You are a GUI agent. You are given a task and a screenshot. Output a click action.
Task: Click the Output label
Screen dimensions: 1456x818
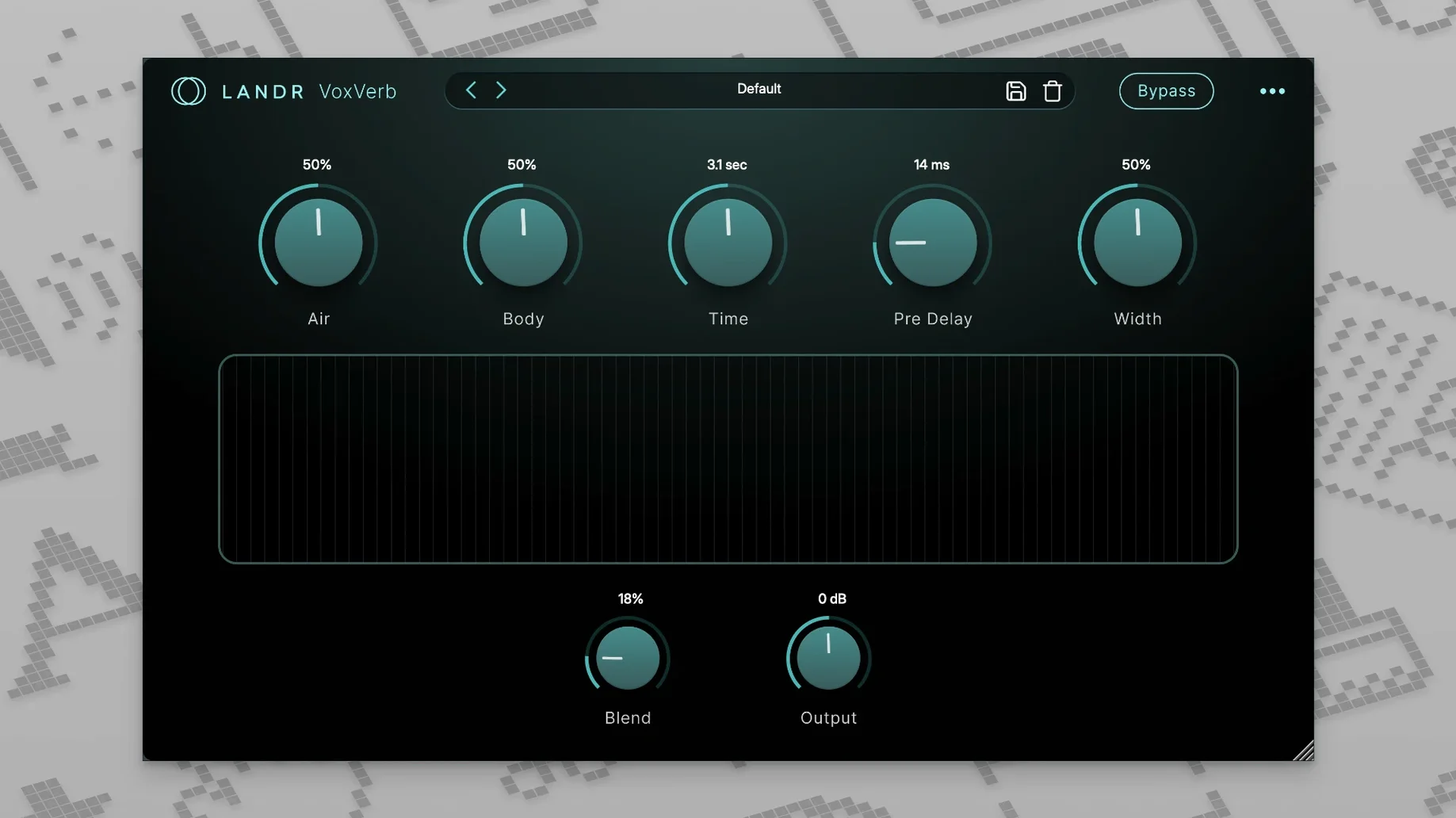(828, 718)
